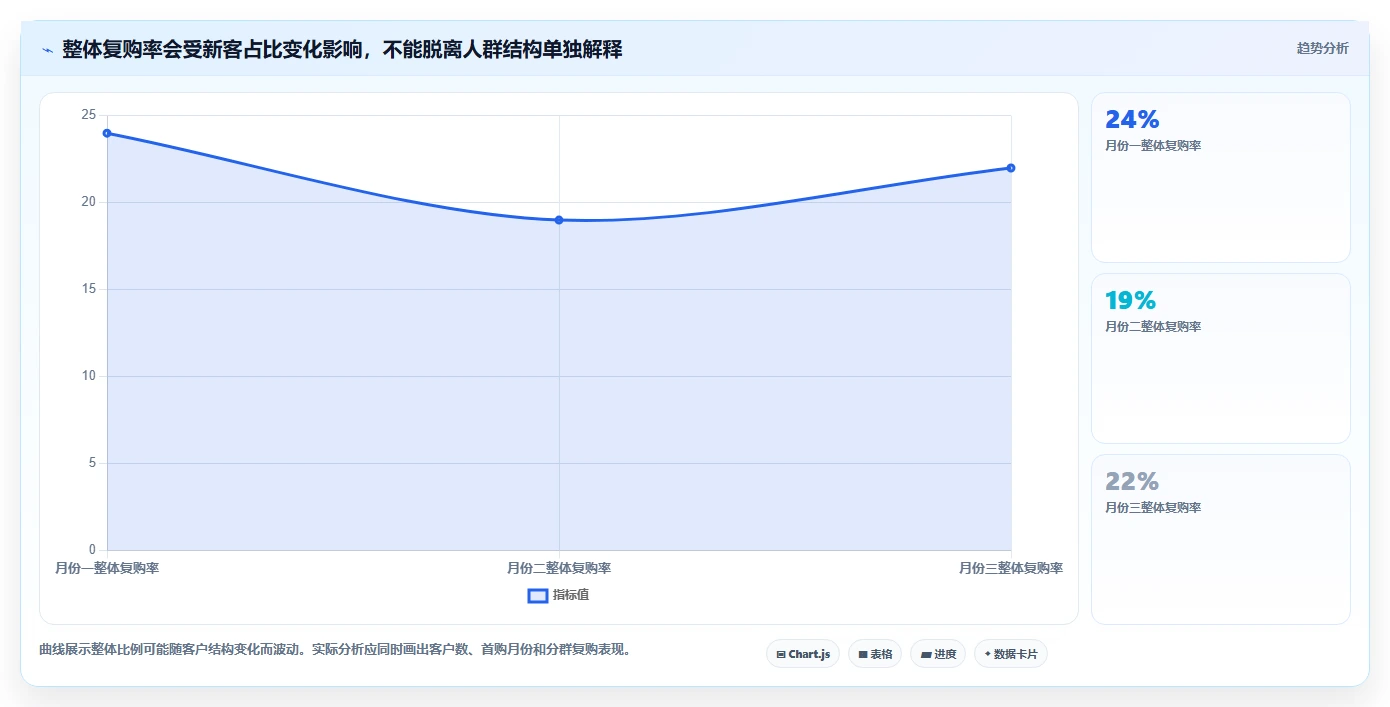Open the 22% 月份三整体复购率 card
This screenshot has height=707, width=1390.
[1220, 539]
